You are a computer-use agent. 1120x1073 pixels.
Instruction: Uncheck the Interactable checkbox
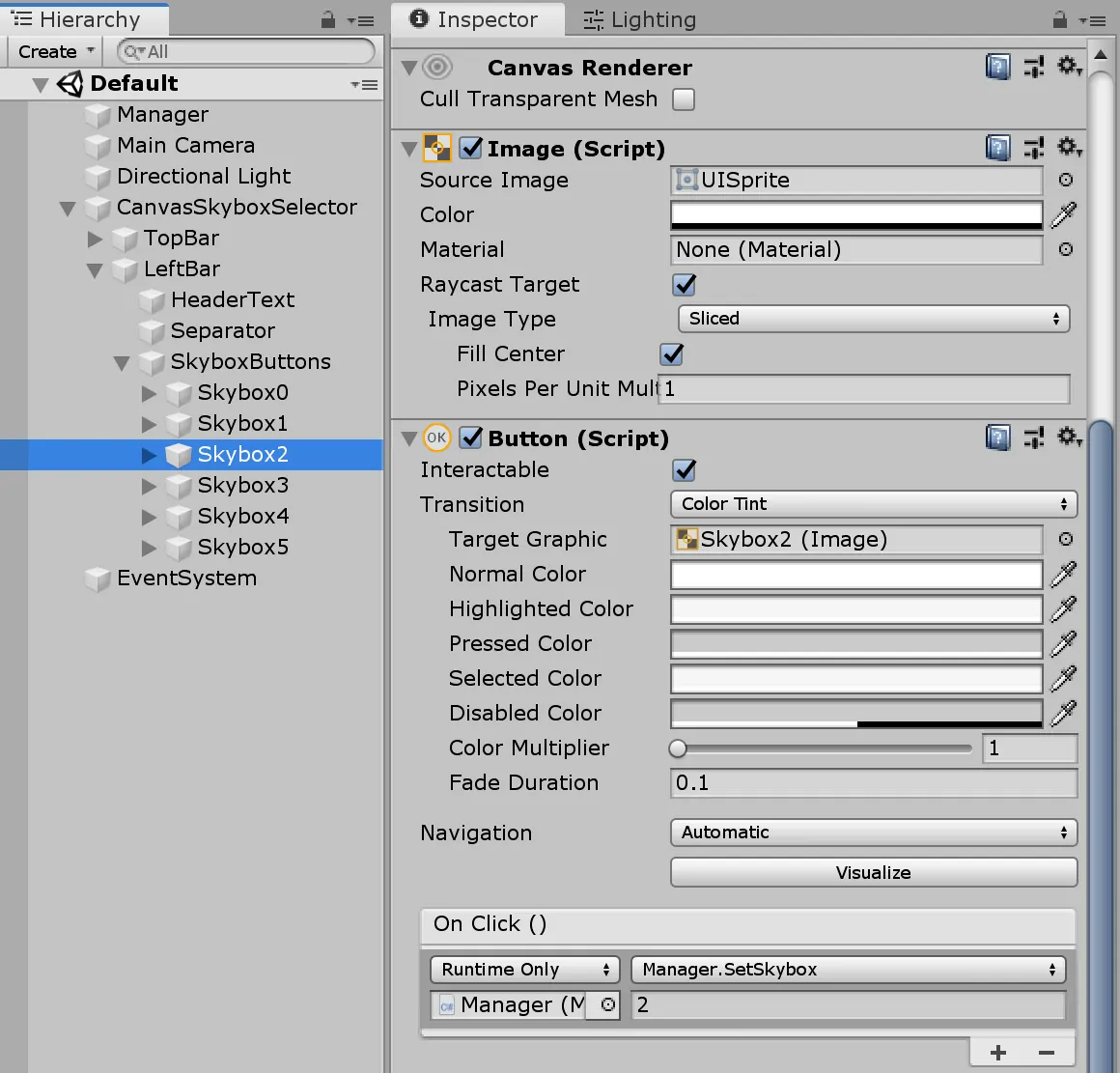[x=685, y=470]
